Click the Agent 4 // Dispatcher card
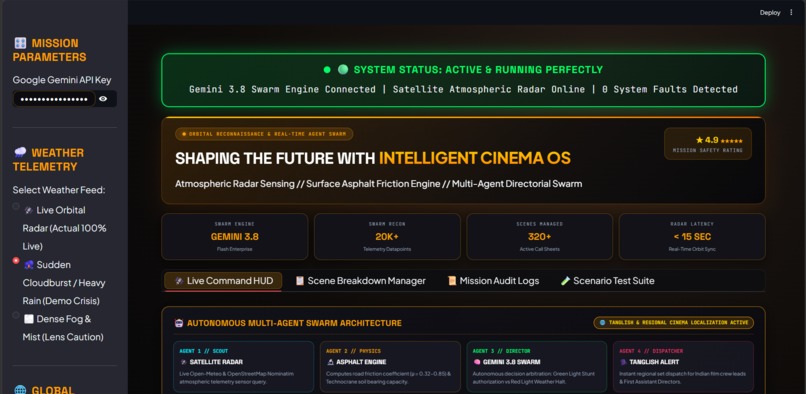The width and height of the screenshot is (806, 394). pos(683,367)
